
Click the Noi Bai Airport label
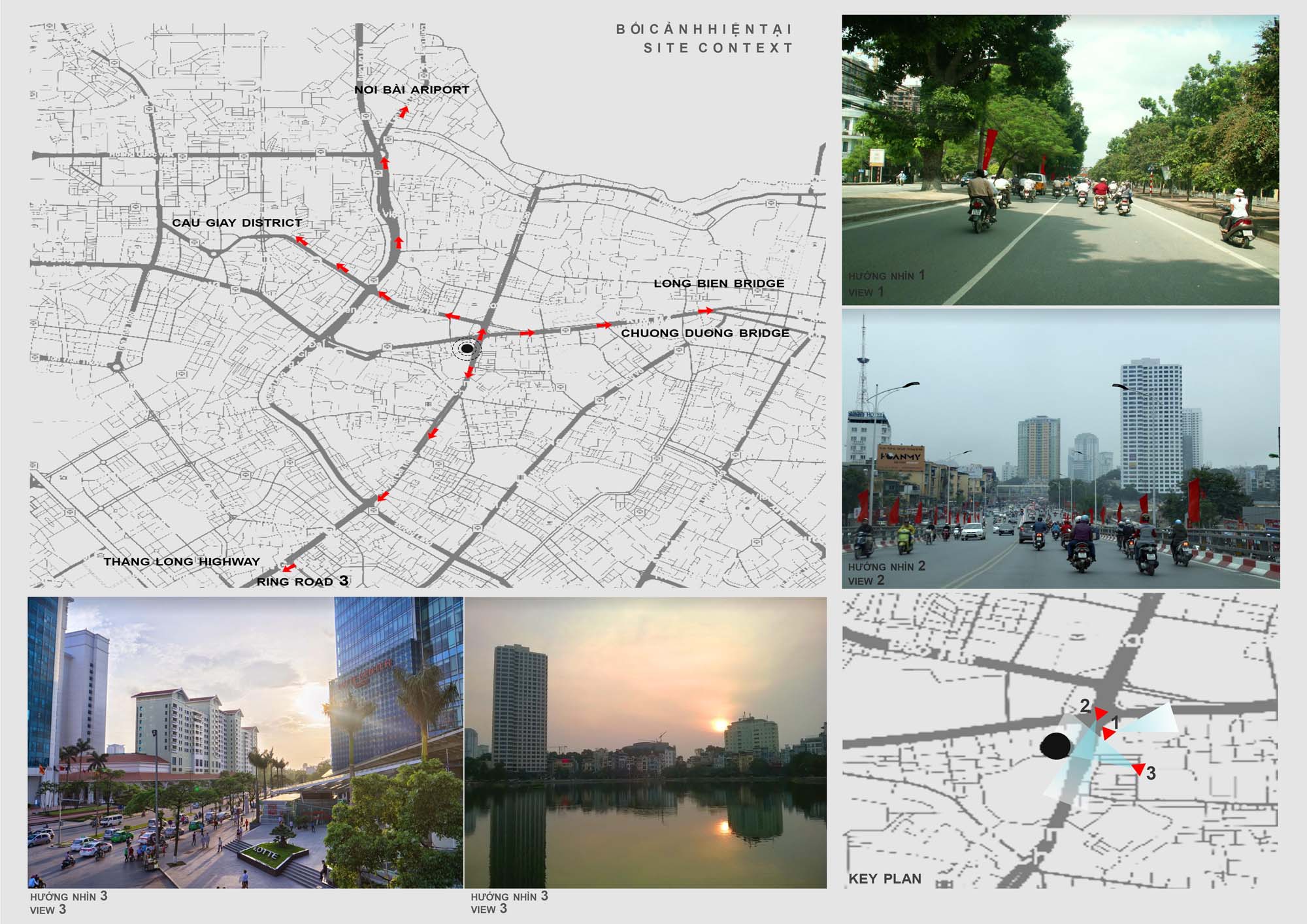coord(412,88)
